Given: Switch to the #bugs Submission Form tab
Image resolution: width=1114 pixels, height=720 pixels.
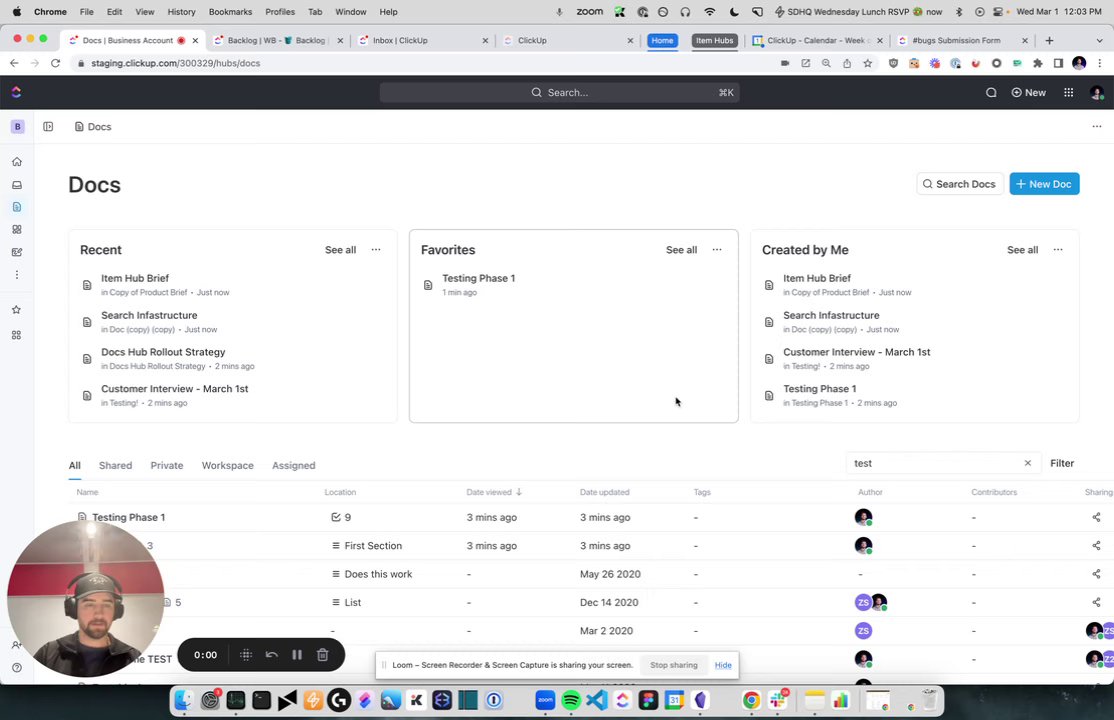Looking at the screenshot, I should [x=963, y=41].
